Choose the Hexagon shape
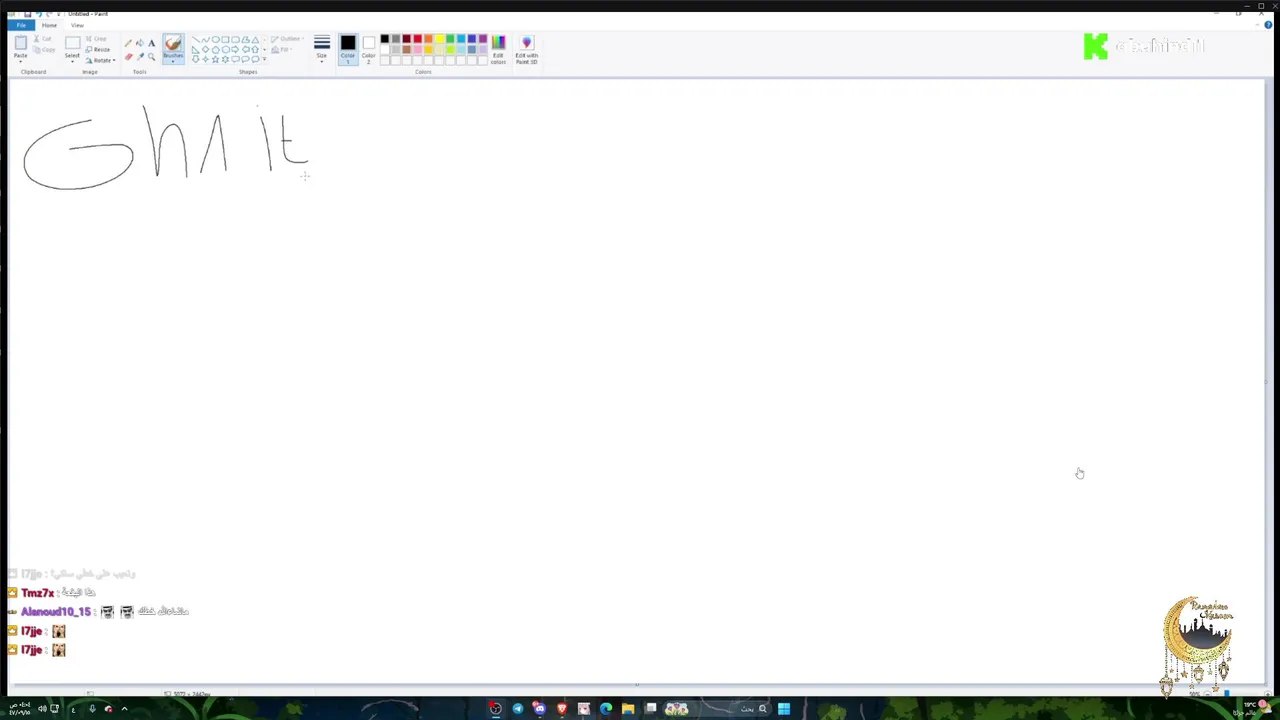 click(x=225, y=49)
